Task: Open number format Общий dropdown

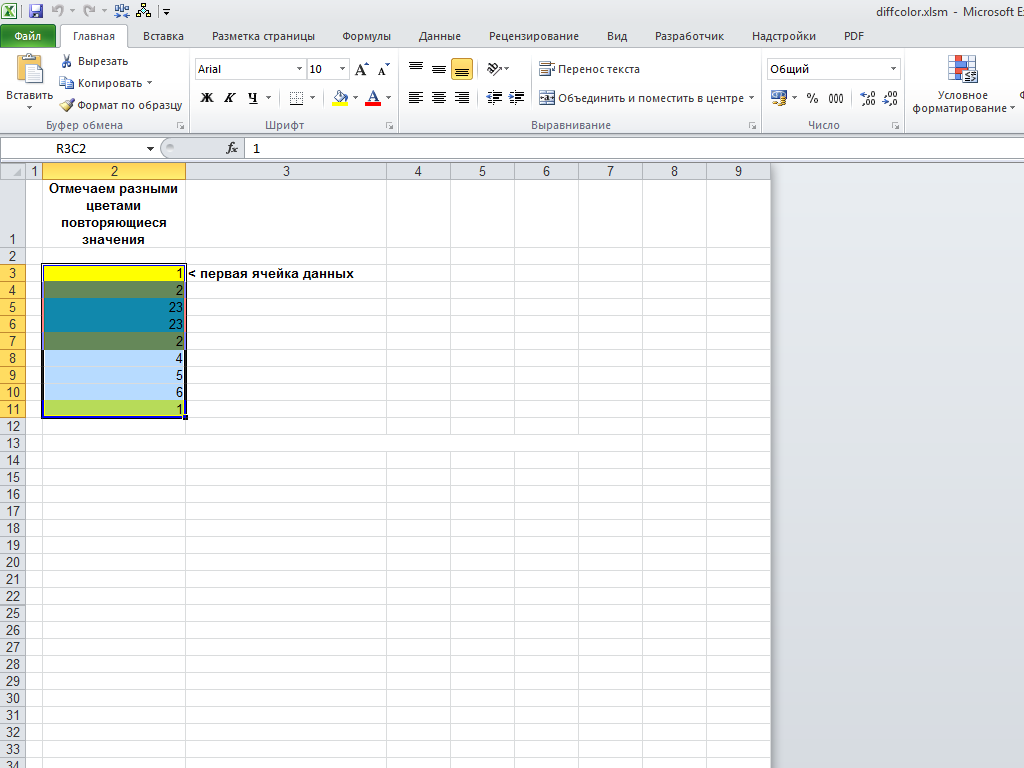Action: (x=893, y=69)
